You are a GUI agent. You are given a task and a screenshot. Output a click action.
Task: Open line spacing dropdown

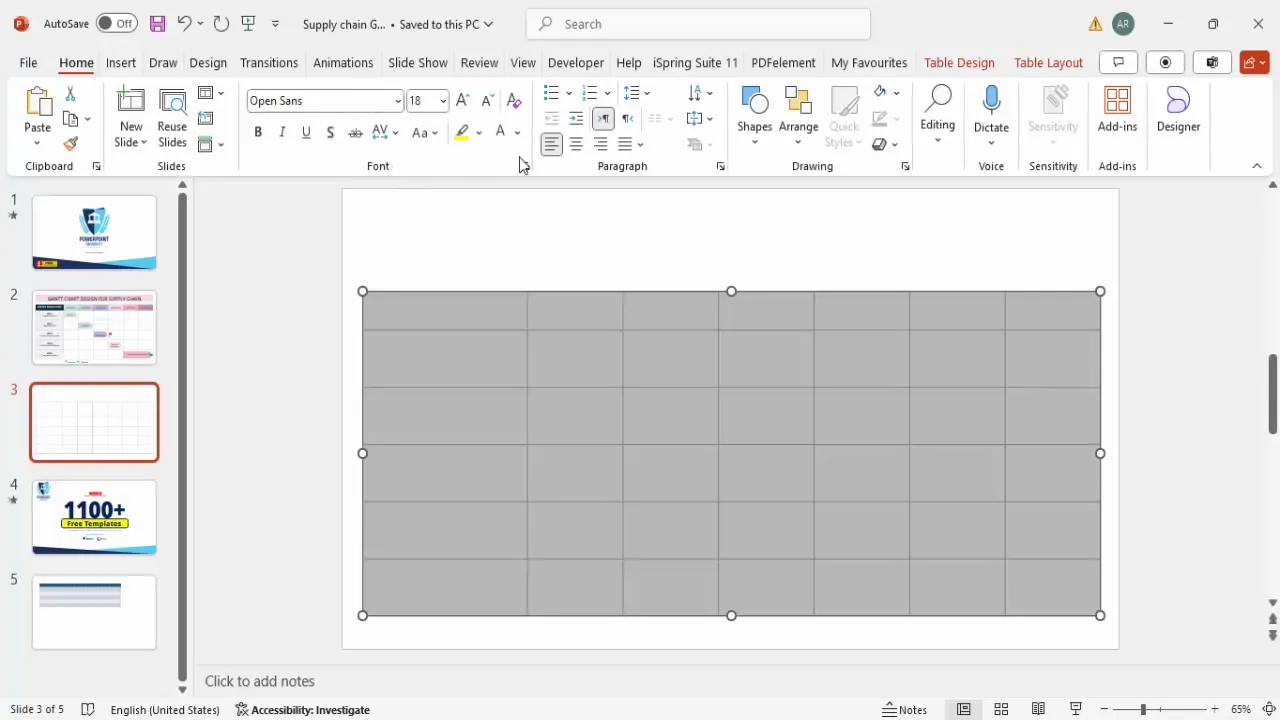coord(637,93)
